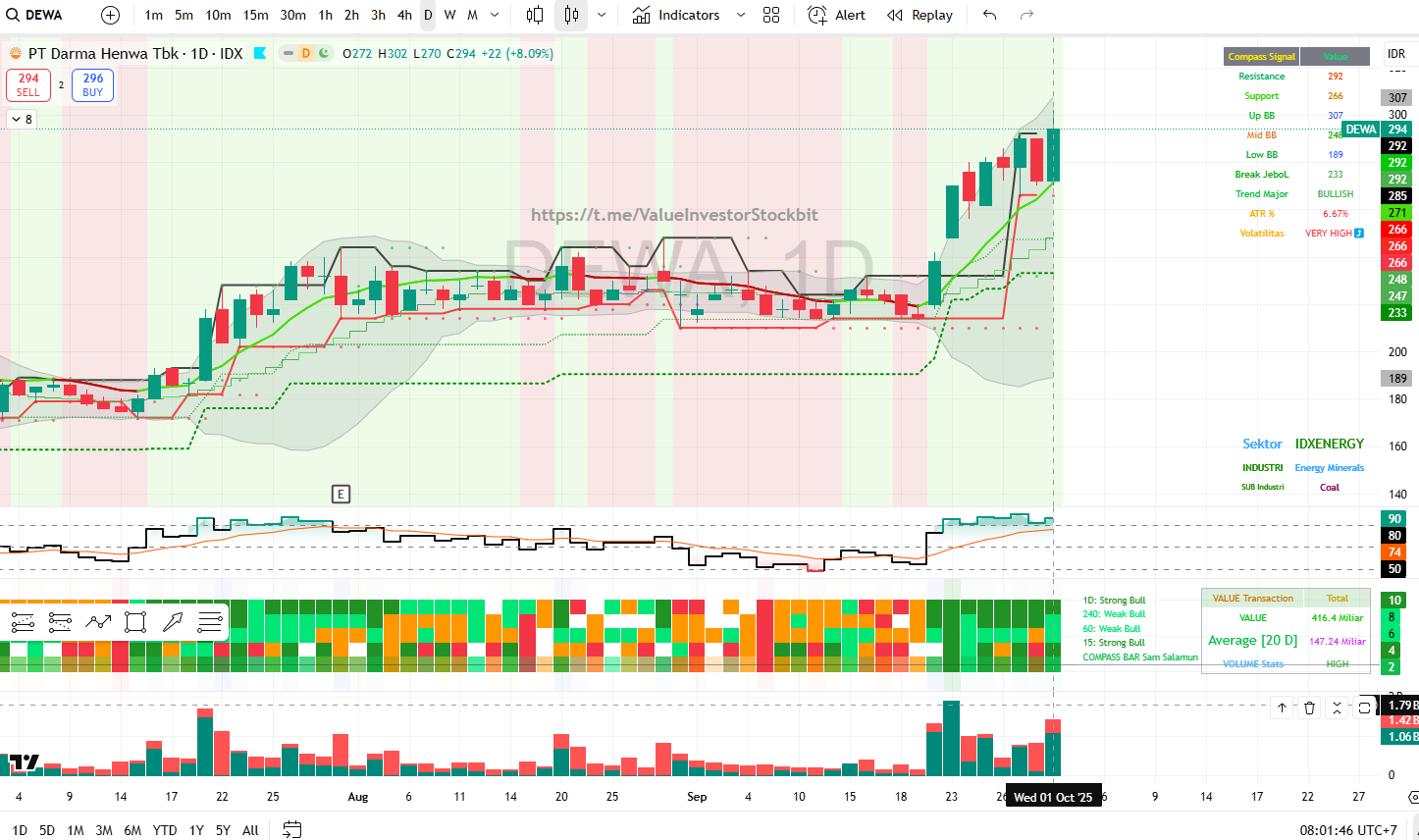1419x840 pixels.
Task: Maximize the volume pane
Action: 1364,708
